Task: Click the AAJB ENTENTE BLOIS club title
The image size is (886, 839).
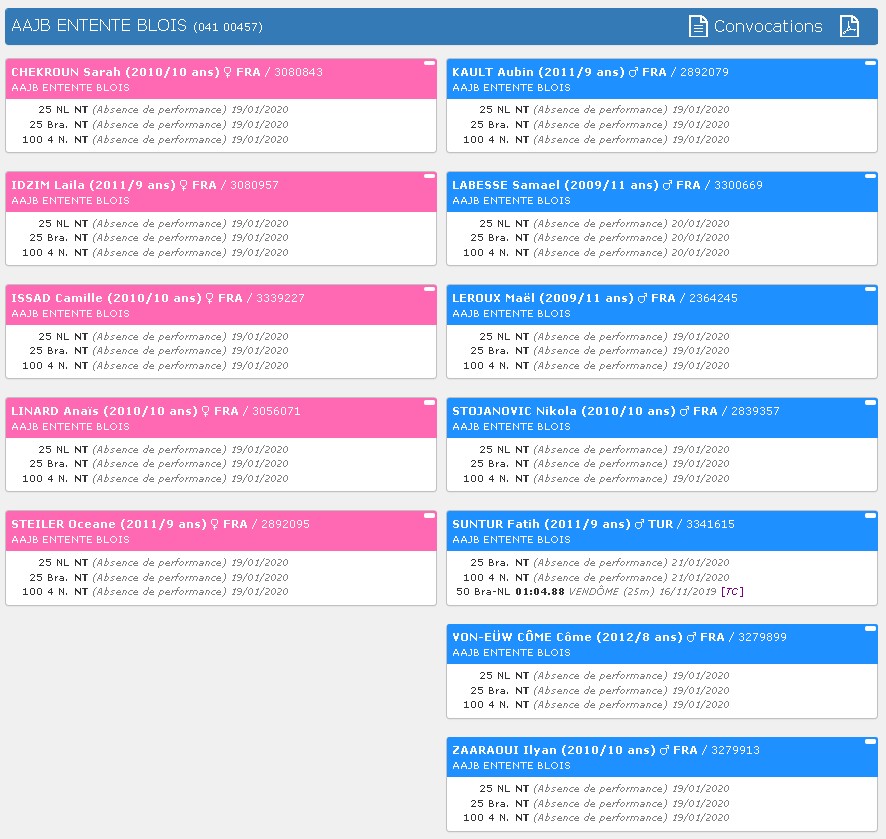Action: pyautogui.click(x=99, y=25)
